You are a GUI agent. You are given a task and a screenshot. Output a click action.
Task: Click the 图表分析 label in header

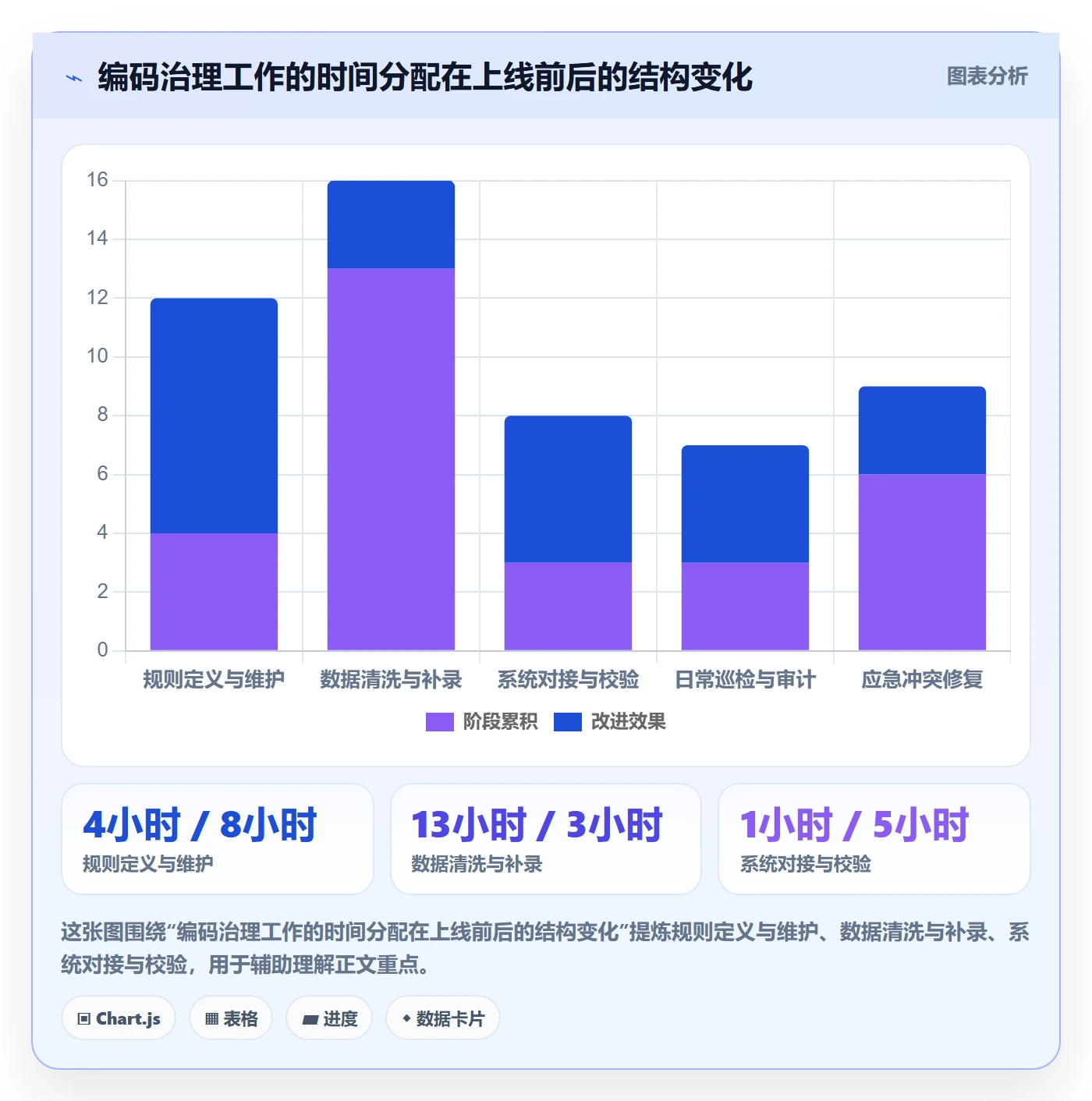click(987, 76)
